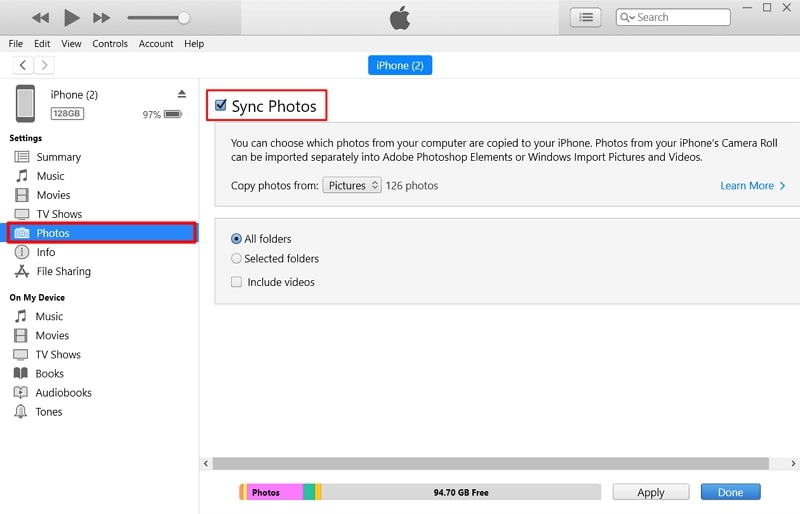Open the Controls menu
The height and width of the screenshot is (514, 800).
coord(110,44)
